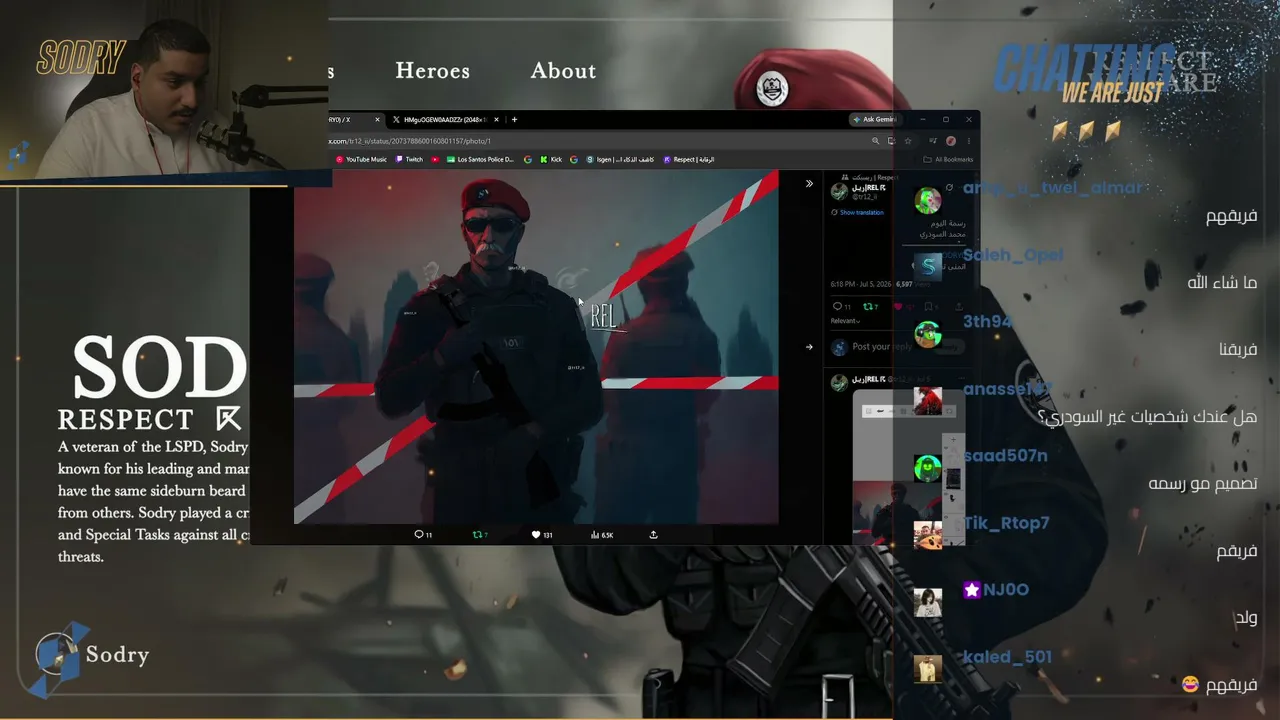Click the zoom magnifier icon in address bar

pos(875,141)
